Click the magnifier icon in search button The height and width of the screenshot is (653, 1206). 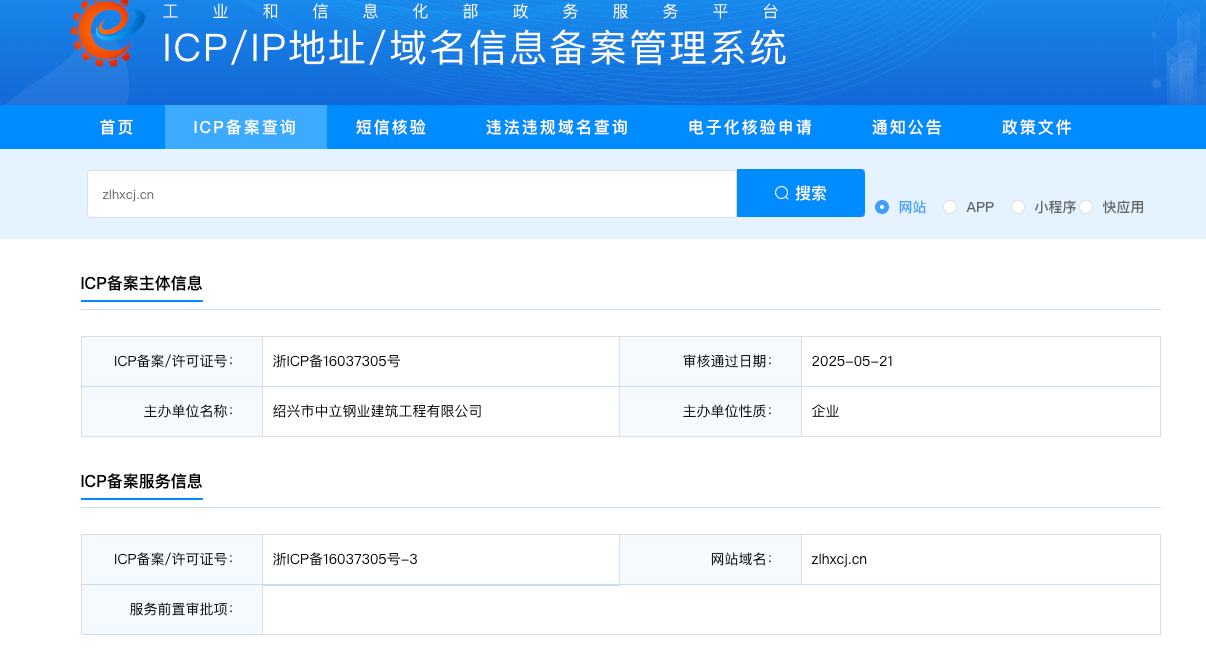click(782, 193)
